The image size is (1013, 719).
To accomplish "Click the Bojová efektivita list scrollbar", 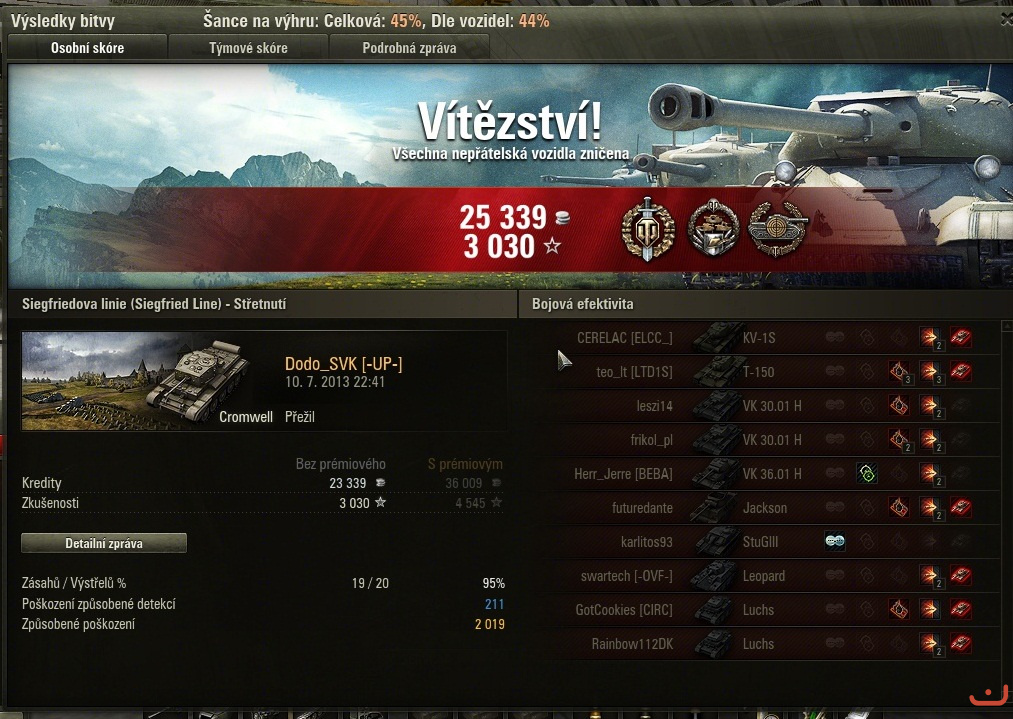I will click(x=1007, y=491).
